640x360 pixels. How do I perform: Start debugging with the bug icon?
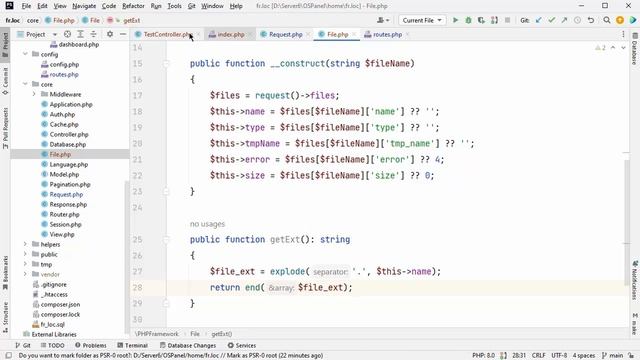[468, 20]
